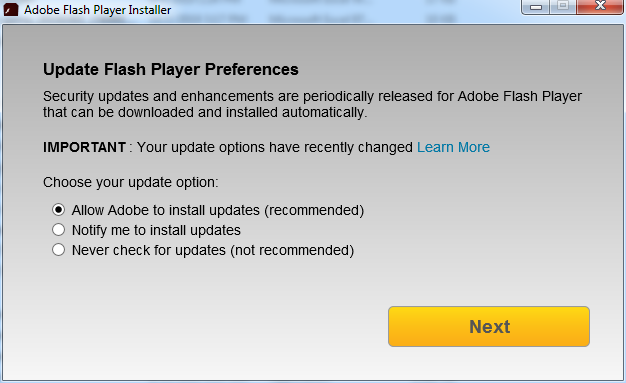The width and height of the screenshot is (626, 383).
Task: Click the 'Choose your update option:' label
Action: coord(131,183)
